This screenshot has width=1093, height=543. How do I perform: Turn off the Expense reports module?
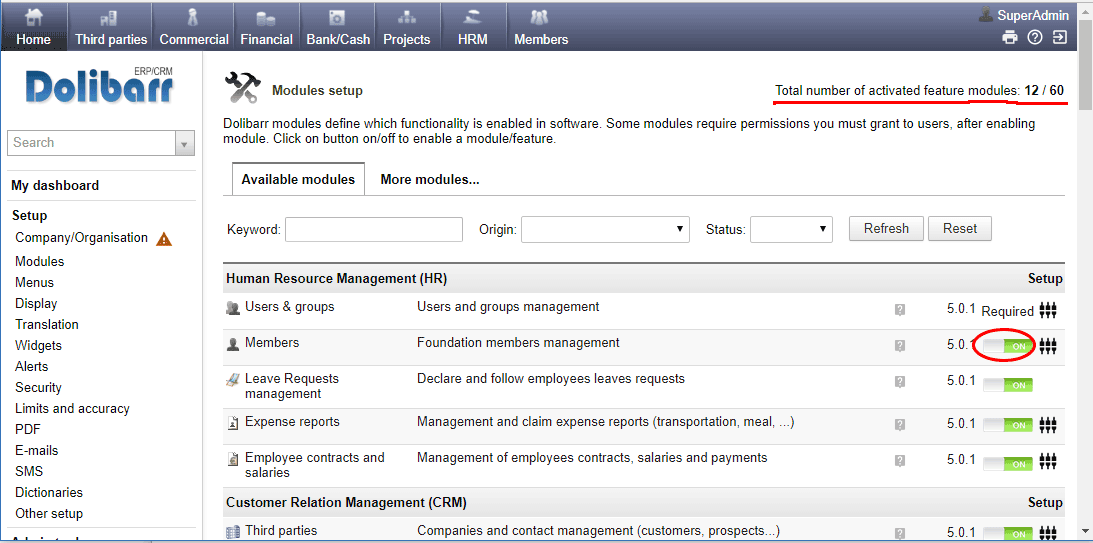pos(1007,425)
